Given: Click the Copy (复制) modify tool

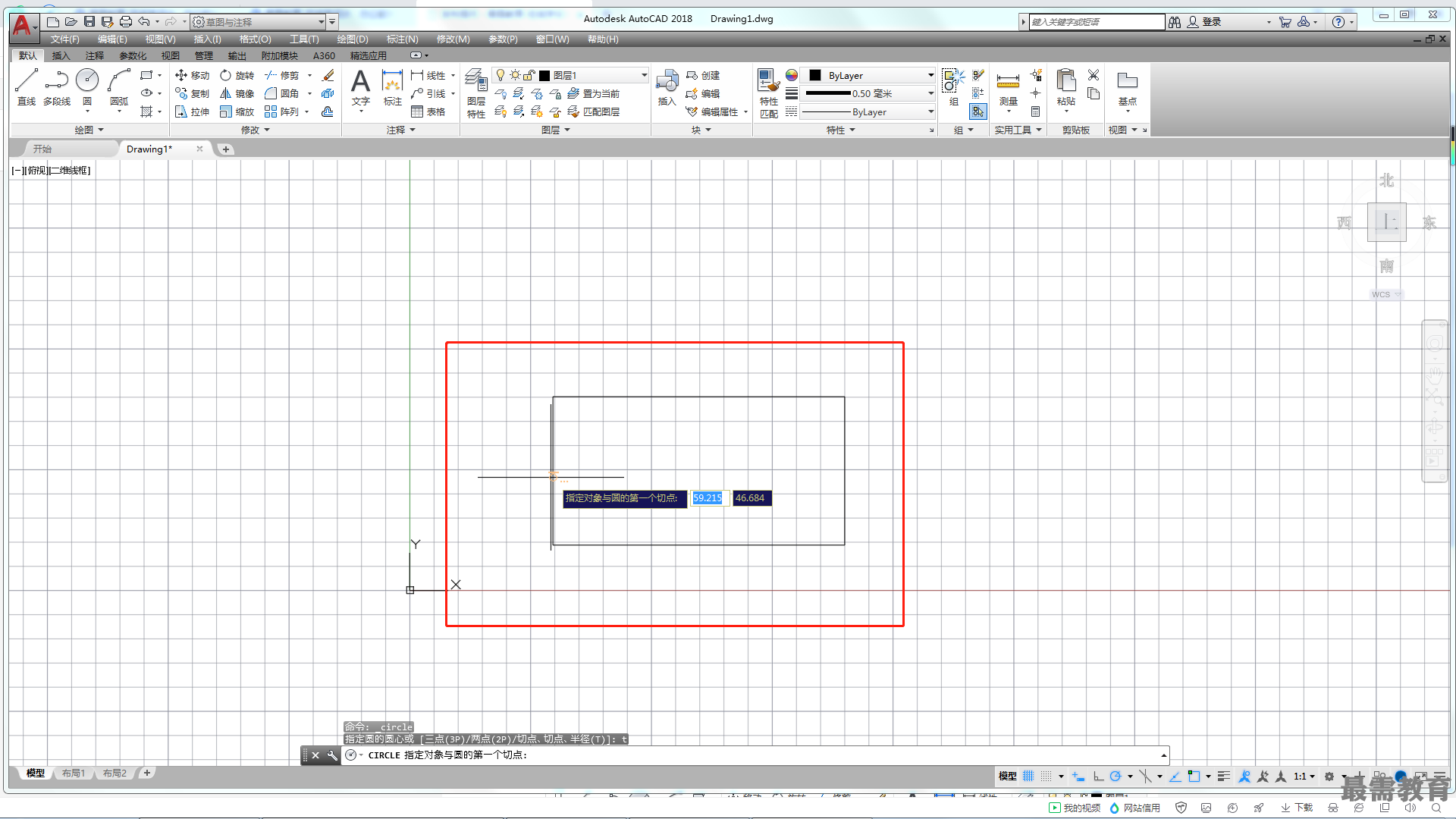Looking at the screenshot, I should coord(192,93).
